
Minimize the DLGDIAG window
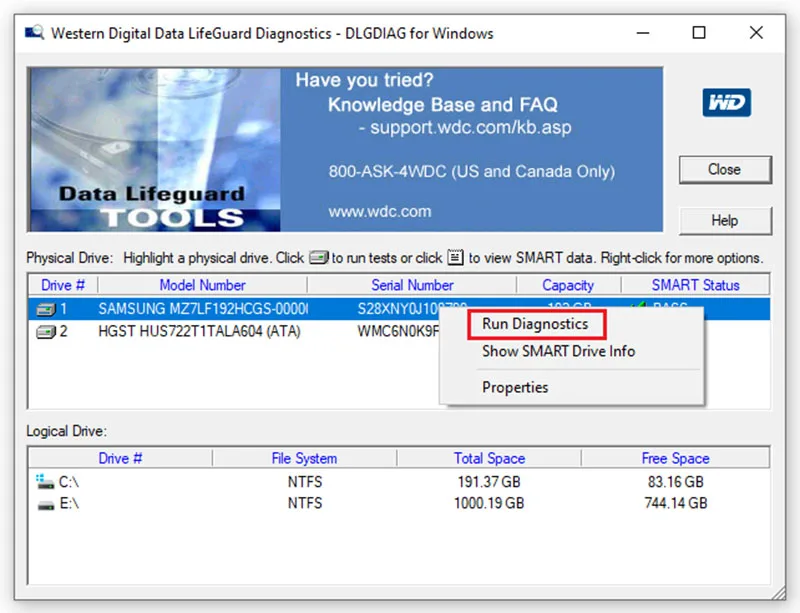[x=643, y=33]
